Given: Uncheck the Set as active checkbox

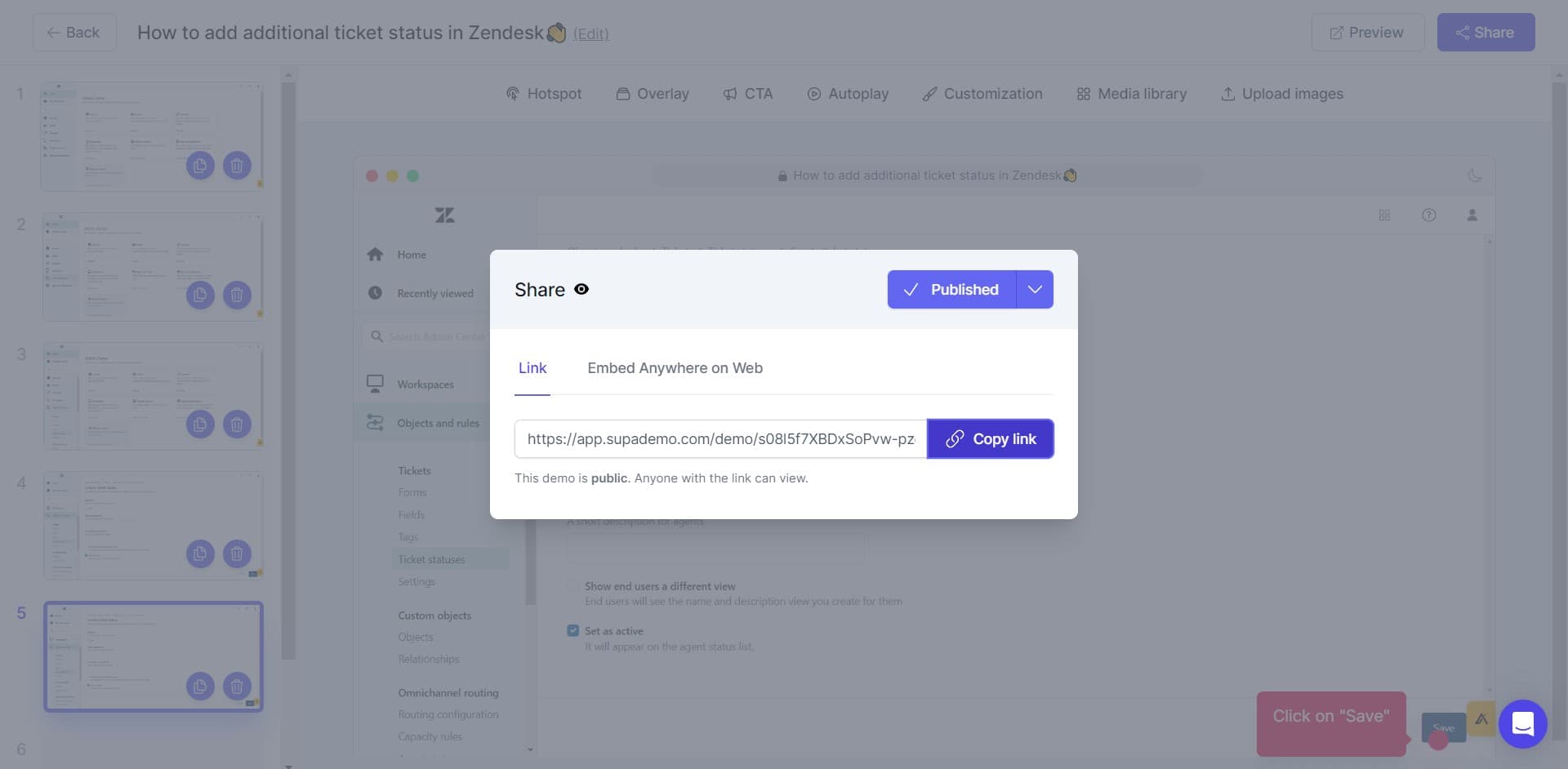Looking at the screenshot, I should pyautogui.click(x=572, y=630).
